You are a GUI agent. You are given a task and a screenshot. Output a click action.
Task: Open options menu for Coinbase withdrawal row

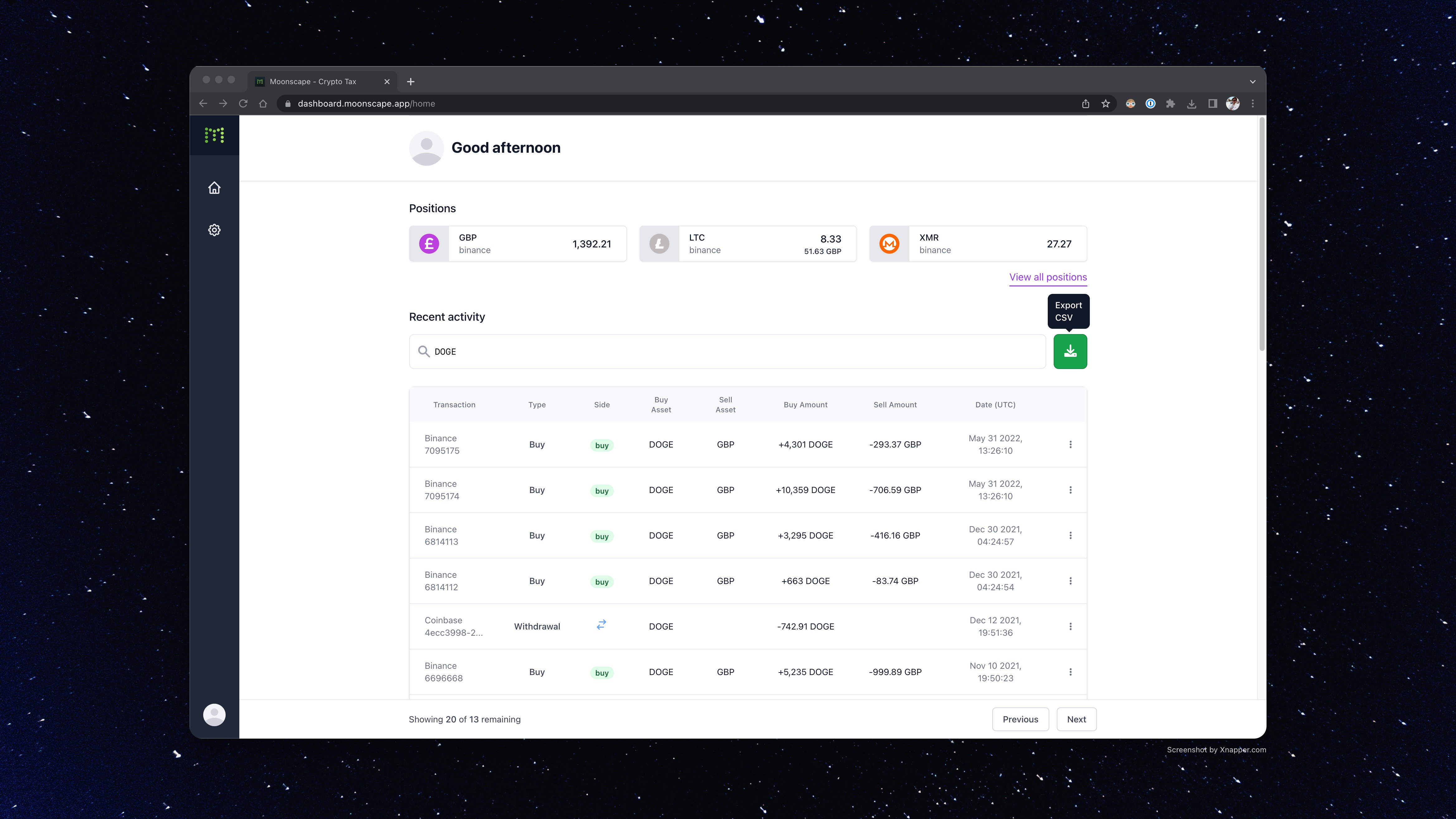pos(1070,626)
